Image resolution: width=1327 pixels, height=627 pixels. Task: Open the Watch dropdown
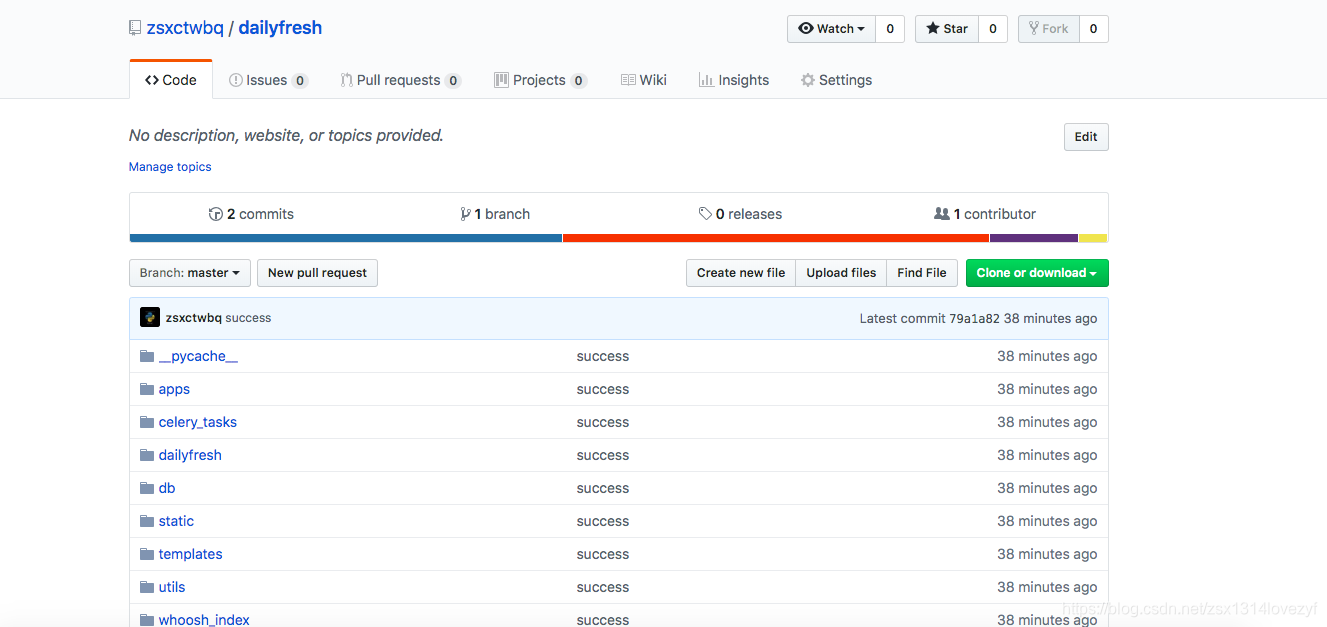[x=831, y=29]
